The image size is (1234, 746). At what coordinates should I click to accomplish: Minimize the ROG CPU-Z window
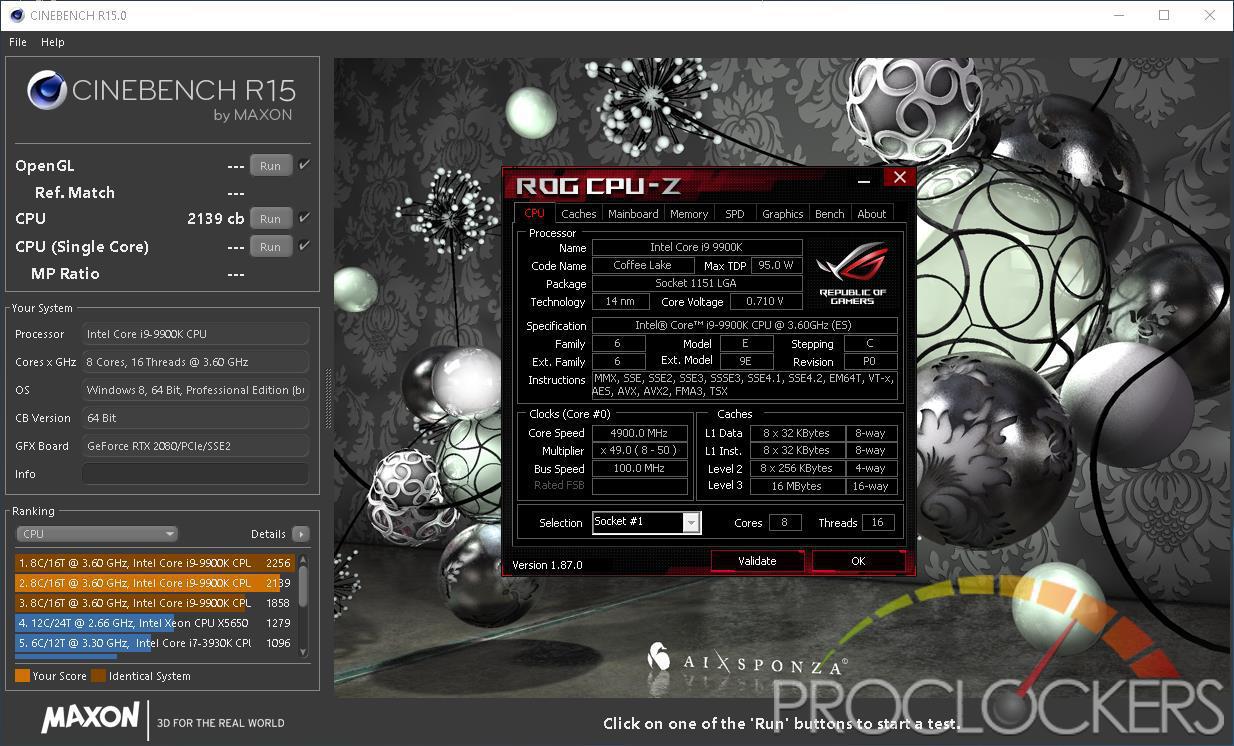(865, 181)
